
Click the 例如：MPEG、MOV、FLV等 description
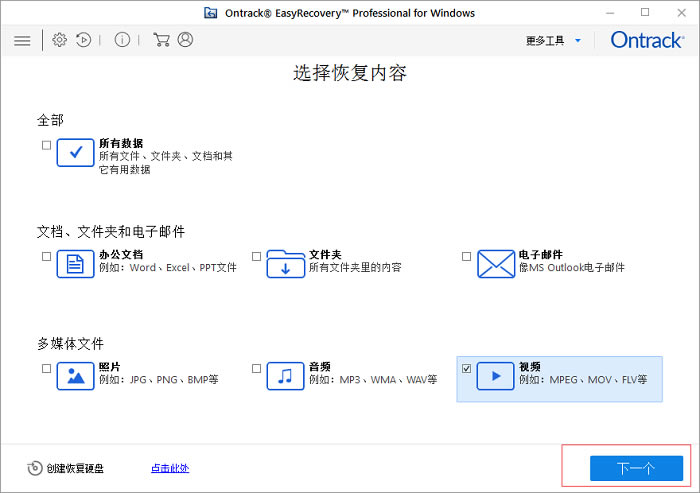click(583, 380)
